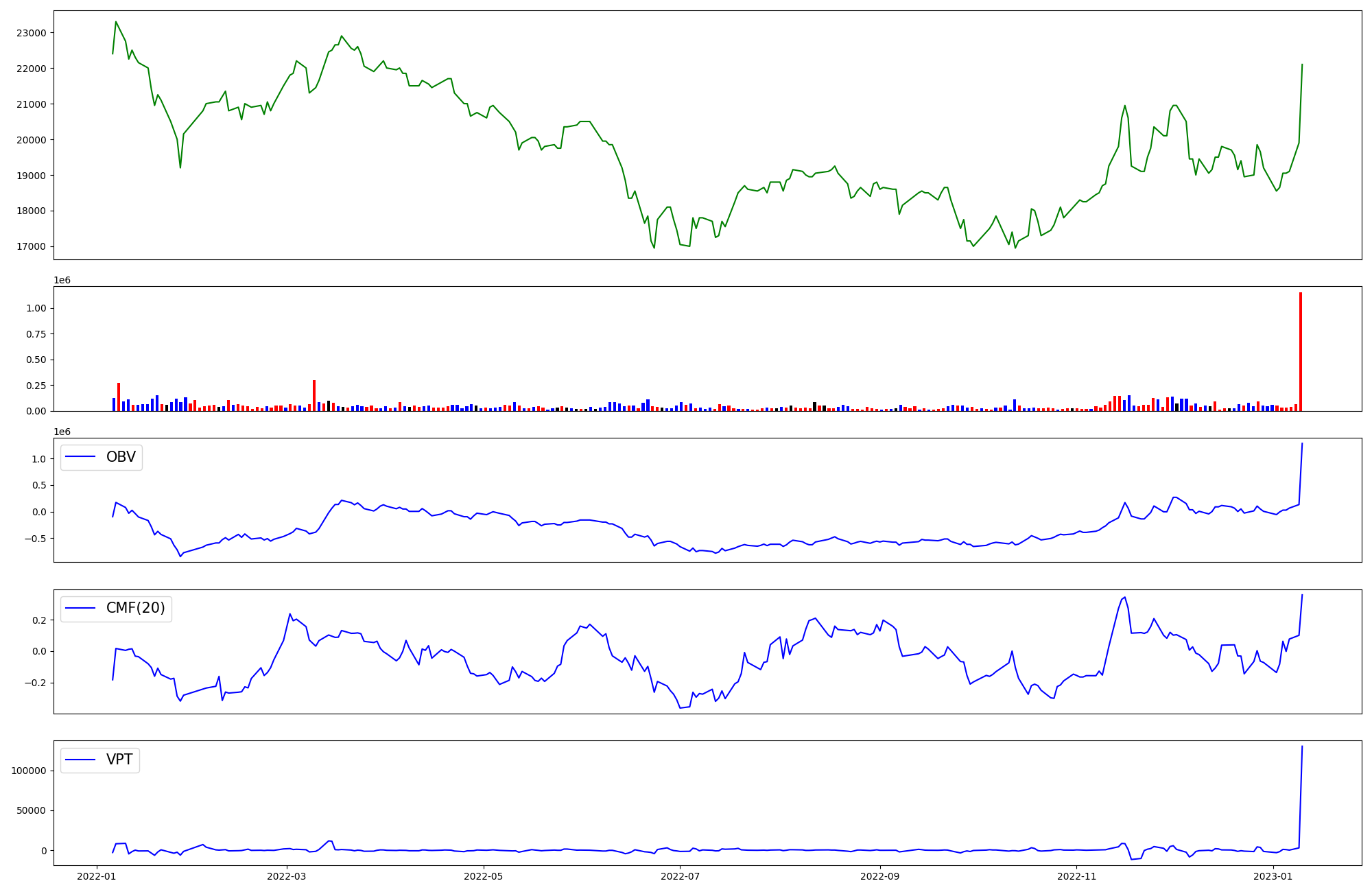Click the 1e6 exponent above the OBV chart
Viewport: 1372px width, 892px height.
pos(62,432)
